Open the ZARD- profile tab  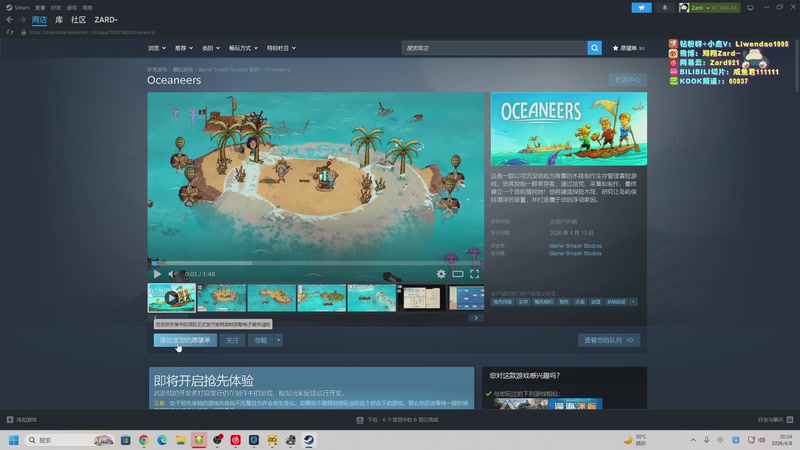coord(106,20)
